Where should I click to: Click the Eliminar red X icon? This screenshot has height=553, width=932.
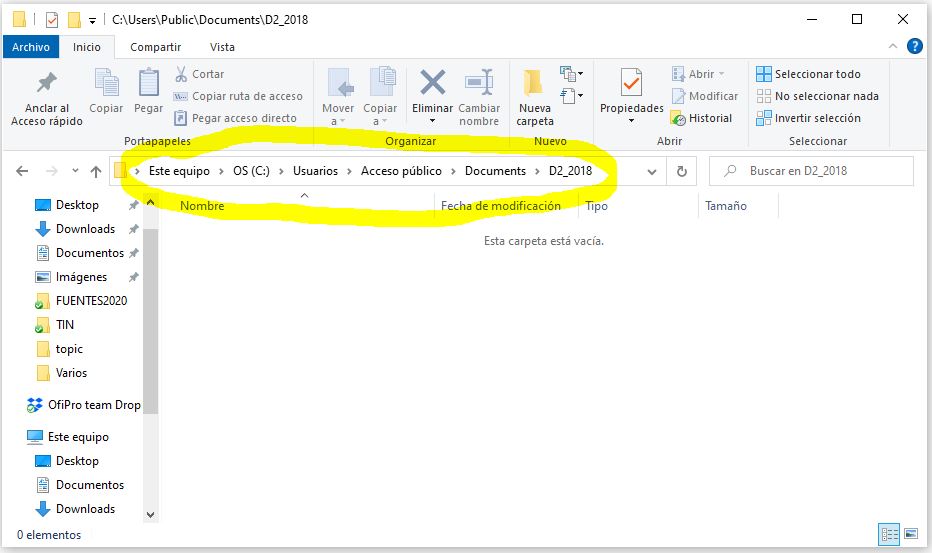(432, 83)
